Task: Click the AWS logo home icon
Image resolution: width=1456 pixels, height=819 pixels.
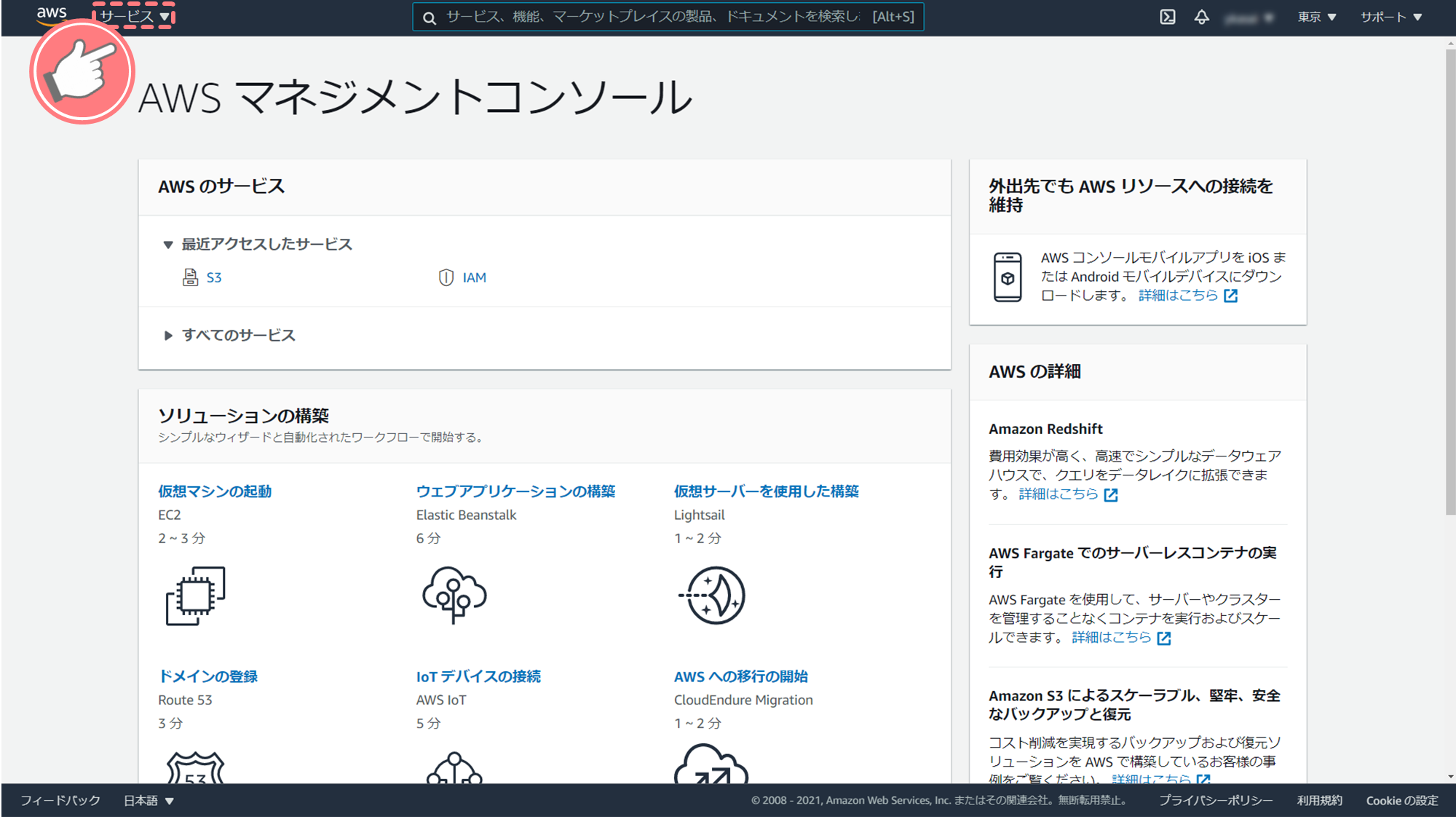Action: tap(52, 15)
